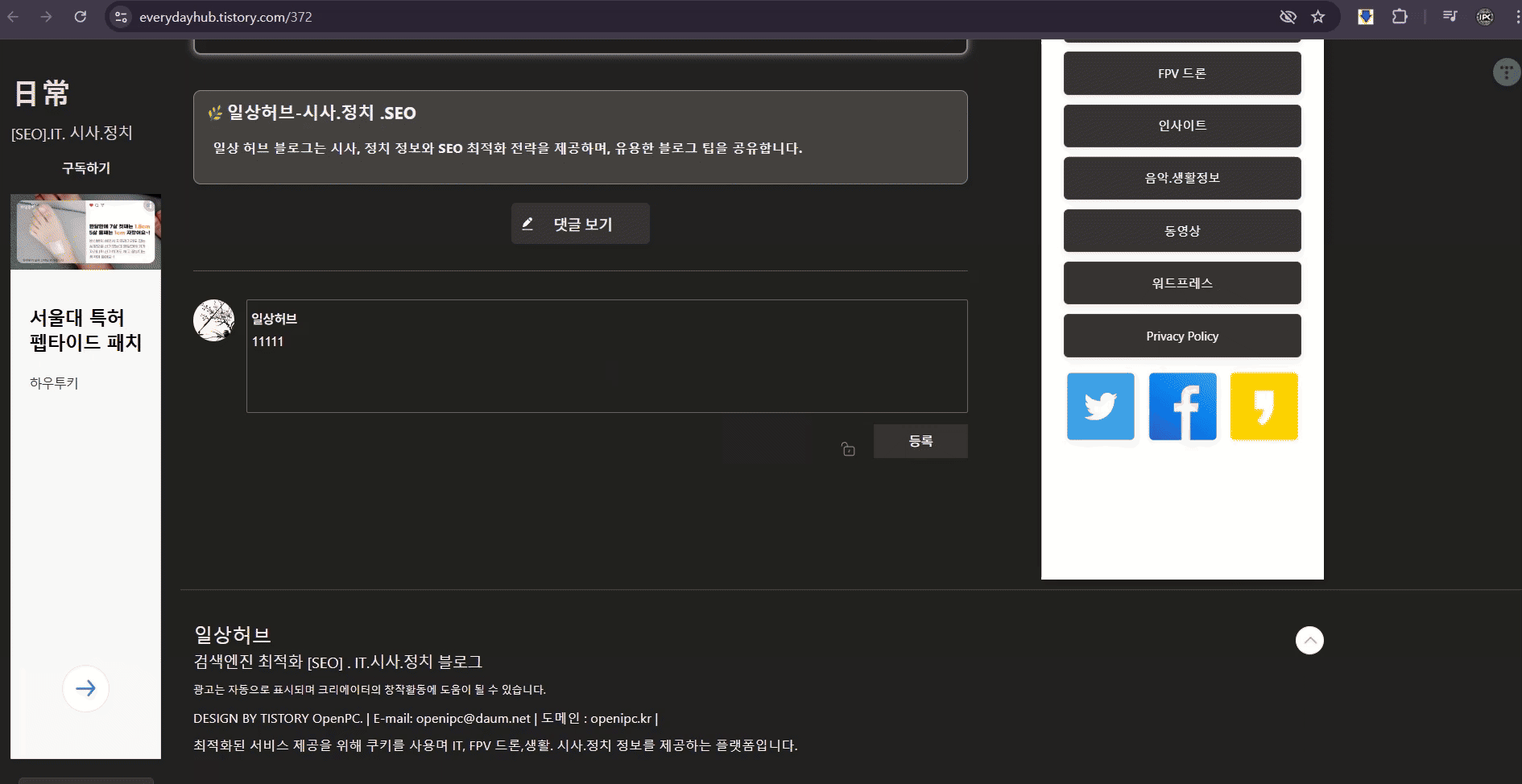
Task: Click the 서울대 특허 펩타이드 패치 thumbnail
Action: click(85, 231)
